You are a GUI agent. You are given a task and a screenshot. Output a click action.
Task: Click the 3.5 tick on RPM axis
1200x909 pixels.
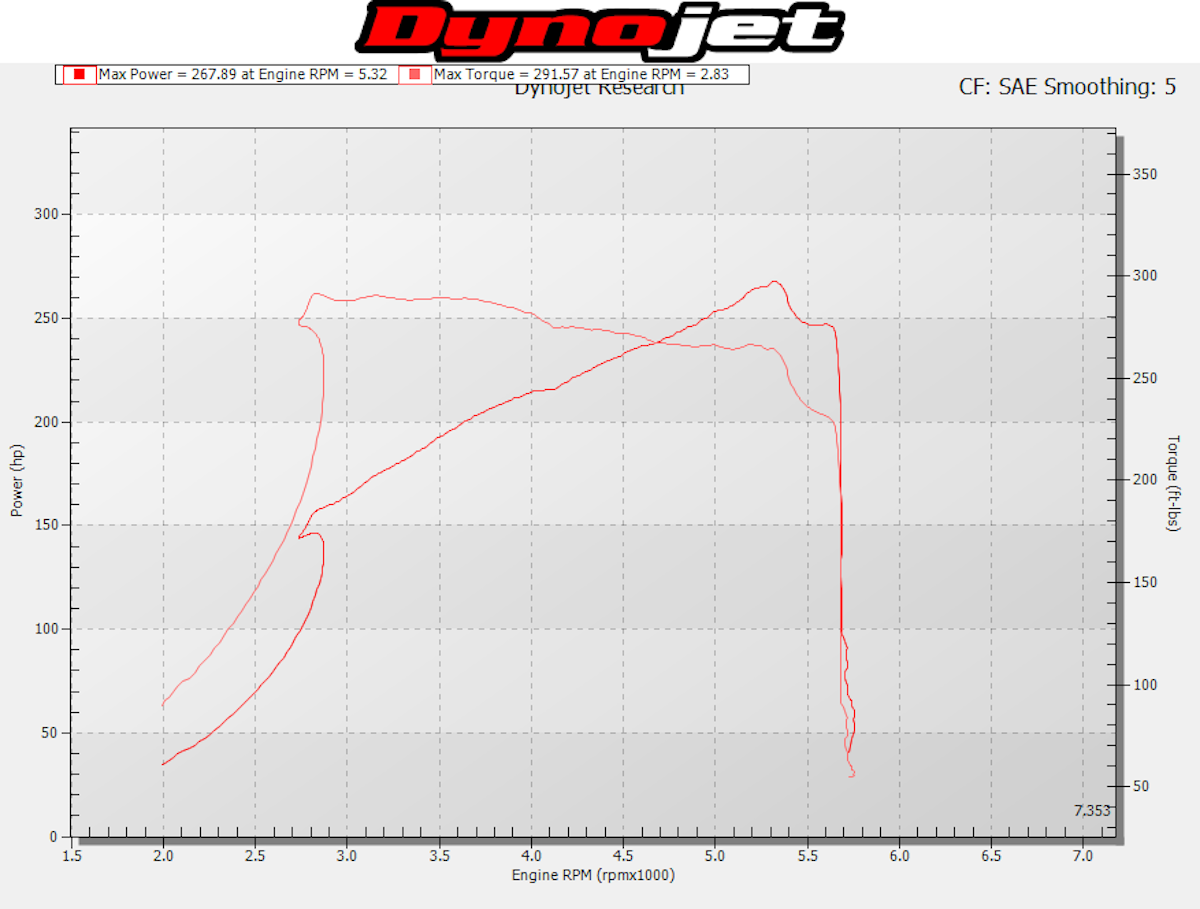tap(439, 856)
